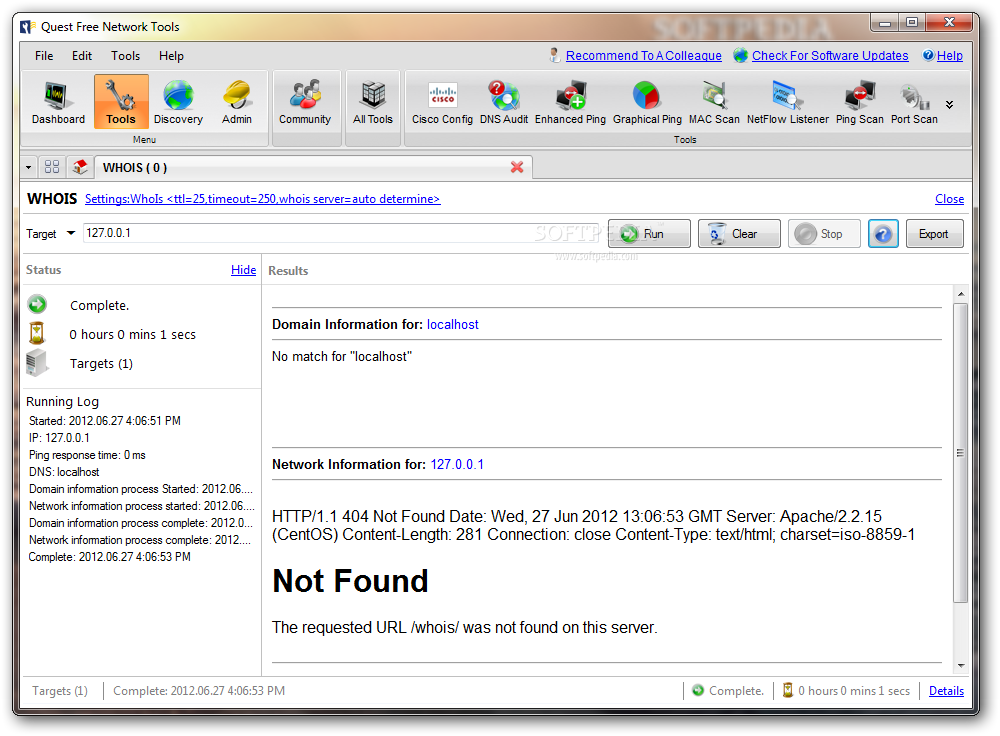
Task: Click the Help link at top right
Action: tap(950, 55)
